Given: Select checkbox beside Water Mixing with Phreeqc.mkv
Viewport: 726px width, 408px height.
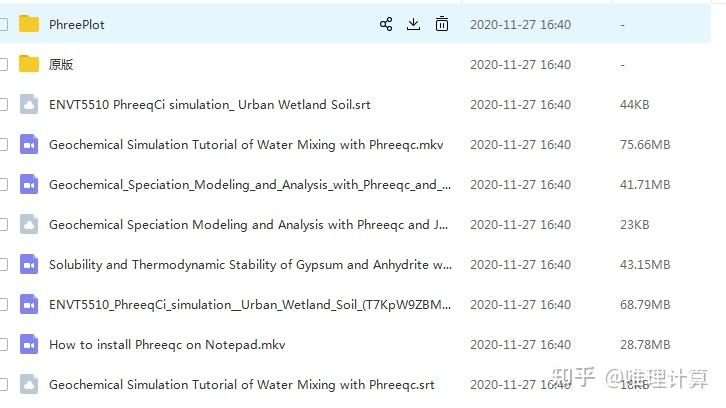Looking at the screenshot, I should [3, 144].
